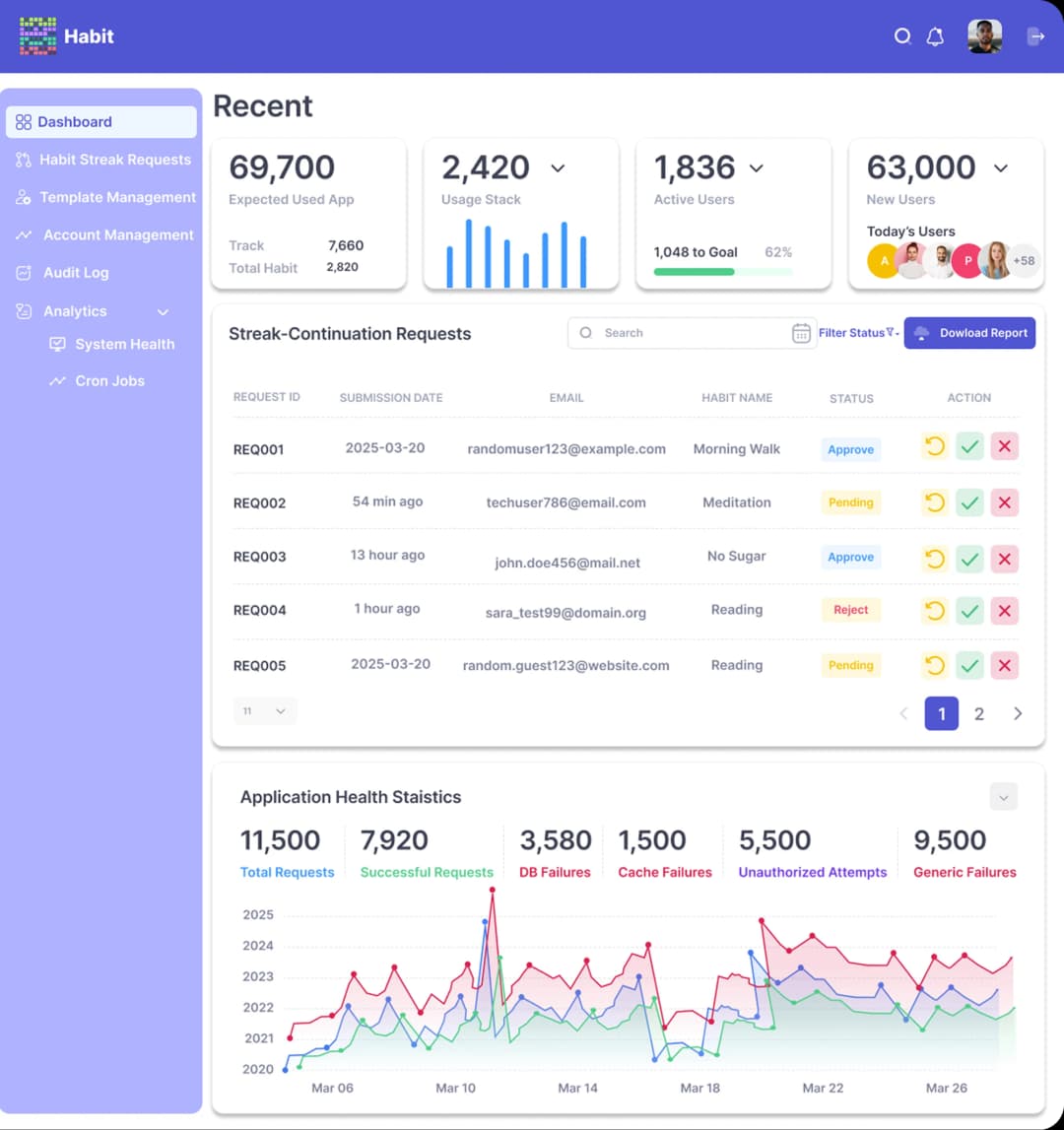
Task: Select Audit Log from sidebar
Action: point(76,273)
